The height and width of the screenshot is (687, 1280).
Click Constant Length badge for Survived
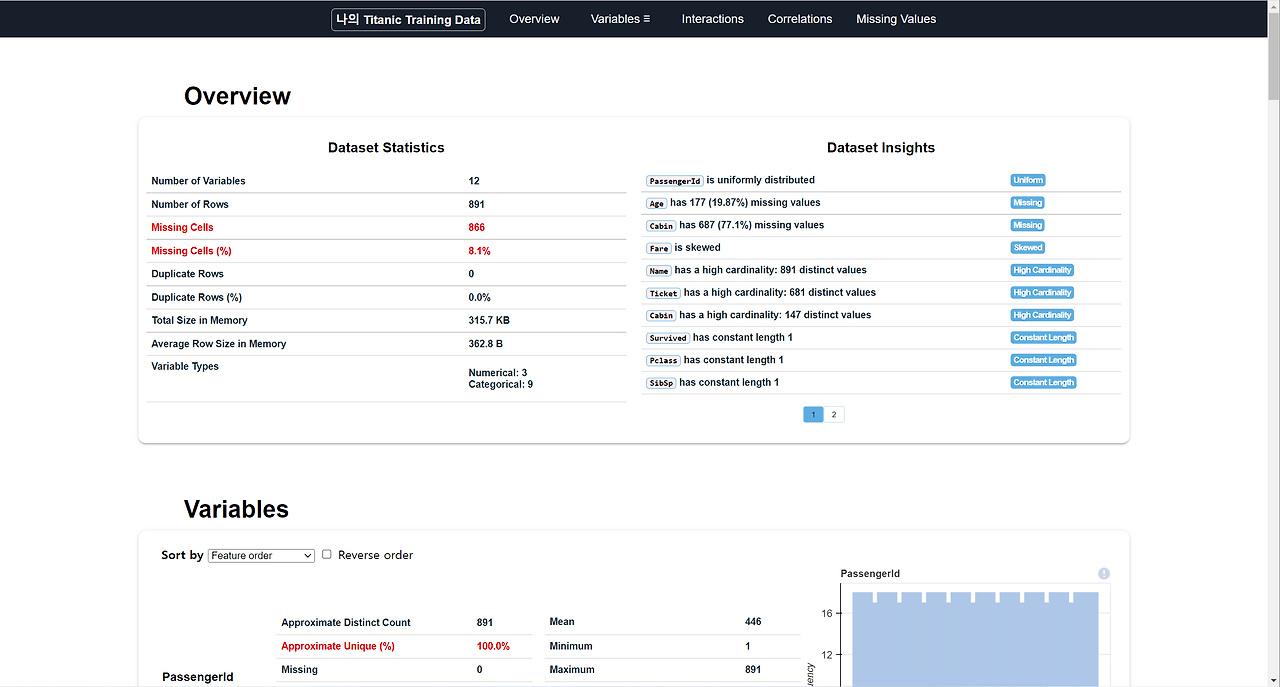tap(1043, 337)
